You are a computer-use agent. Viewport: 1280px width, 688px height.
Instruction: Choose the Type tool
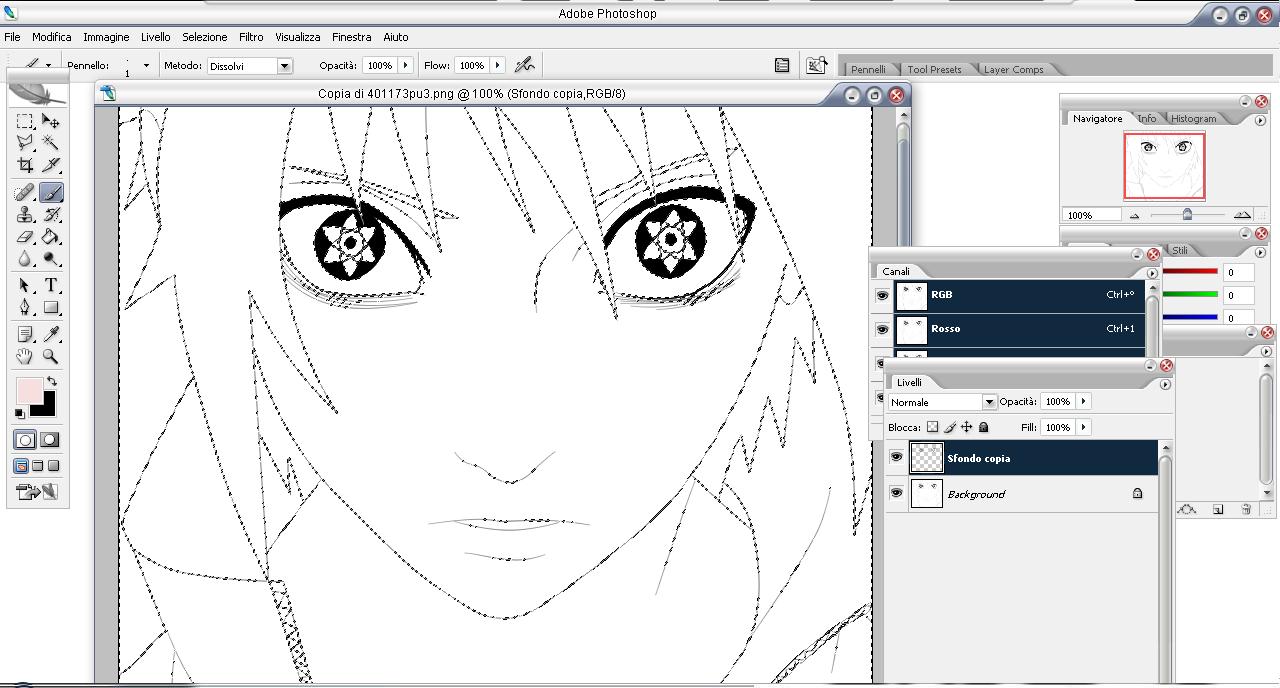click(51, 286)
